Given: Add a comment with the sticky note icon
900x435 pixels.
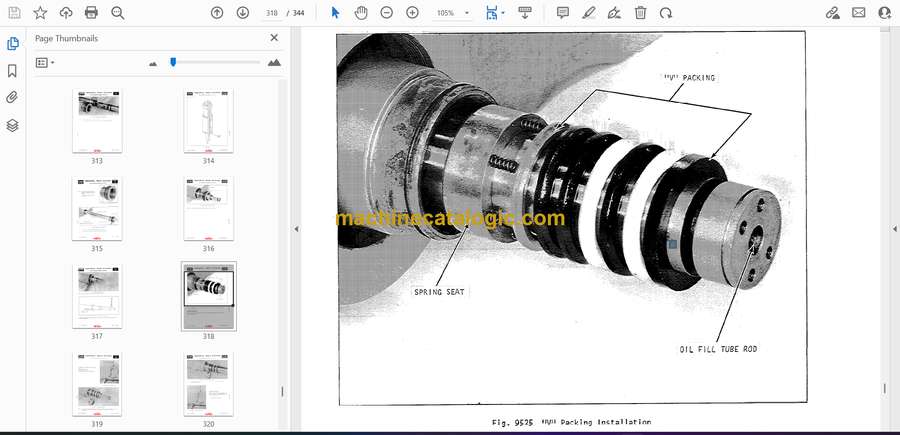Looking at the screenshot, I should pos(563,13).
